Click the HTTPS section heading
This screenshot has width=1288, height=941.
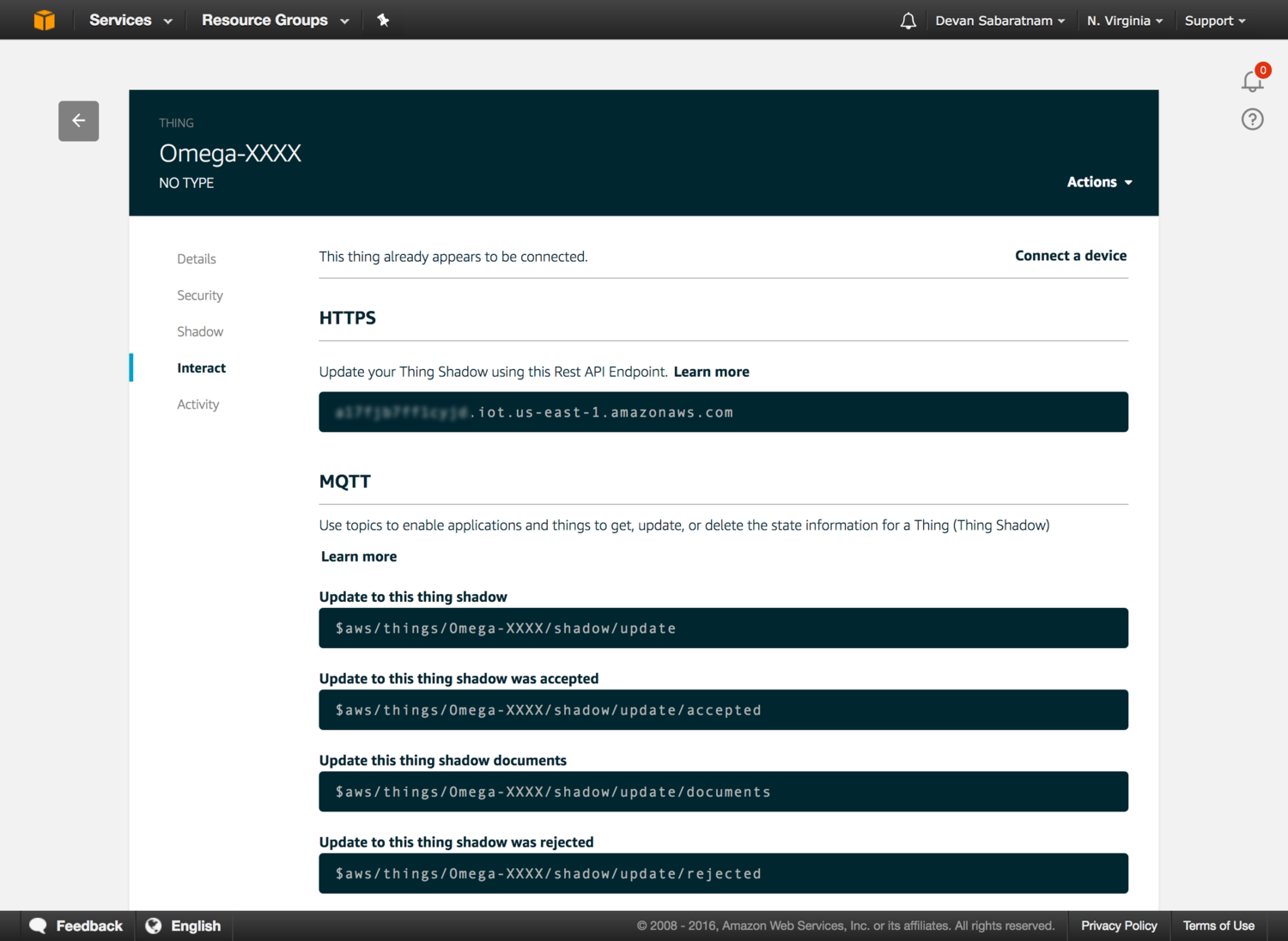pos(348,318)
